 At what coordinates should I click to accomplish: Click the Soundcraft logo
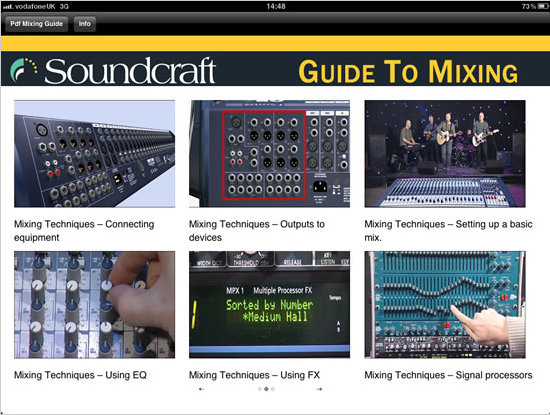[113, 71]
